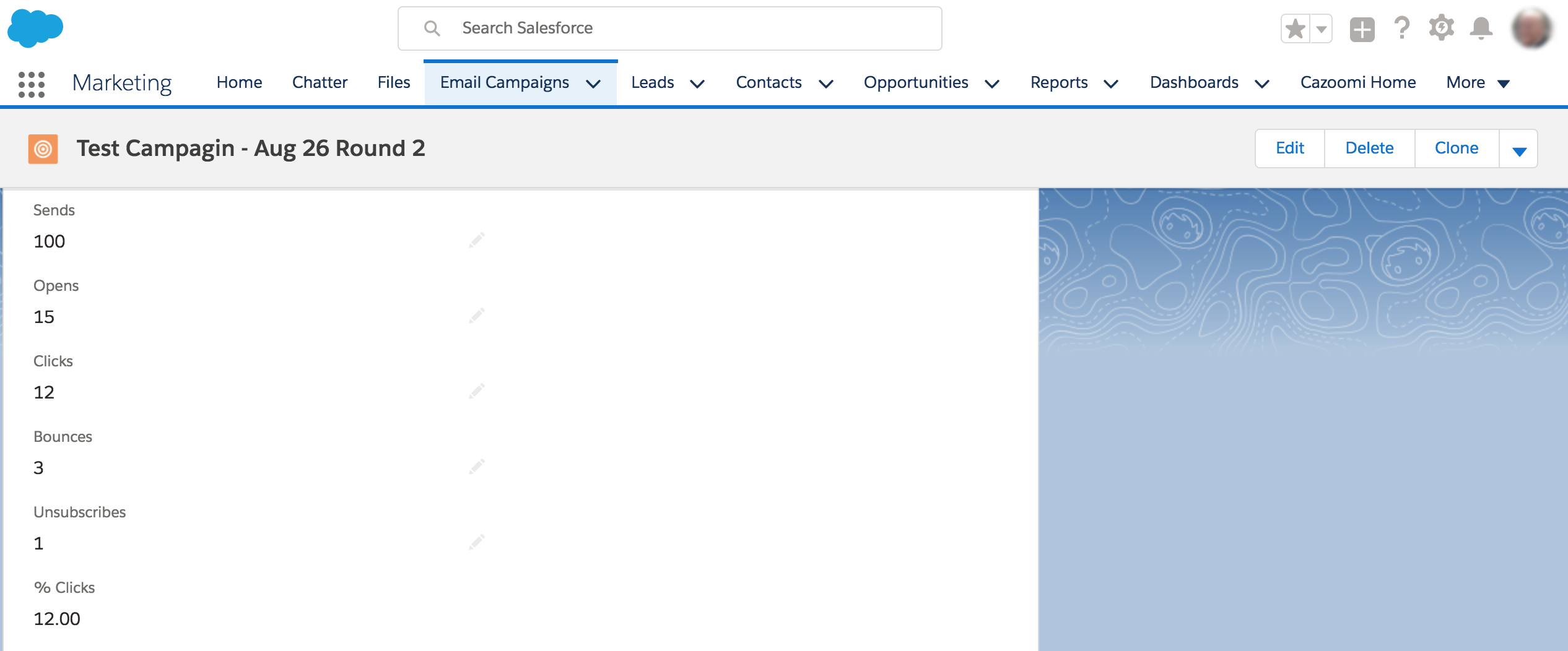Click the Favorites star icon
This screenshot has height=651, width=1568.
click(x=1295, y=29)
